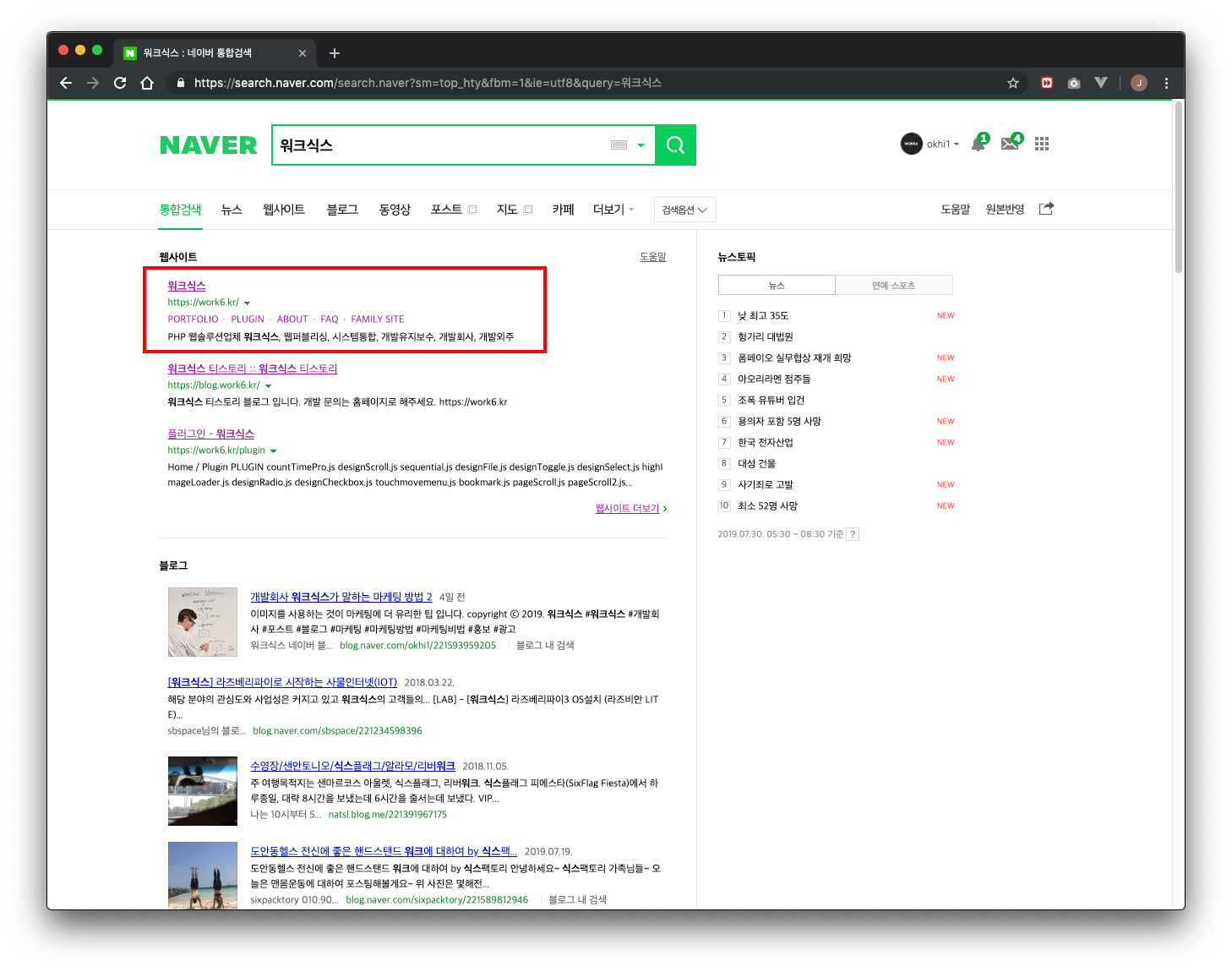Click the 도움말 link in 웹사이트 section
This screenshot has height=972, width=1232.
(x=652, y=257)
